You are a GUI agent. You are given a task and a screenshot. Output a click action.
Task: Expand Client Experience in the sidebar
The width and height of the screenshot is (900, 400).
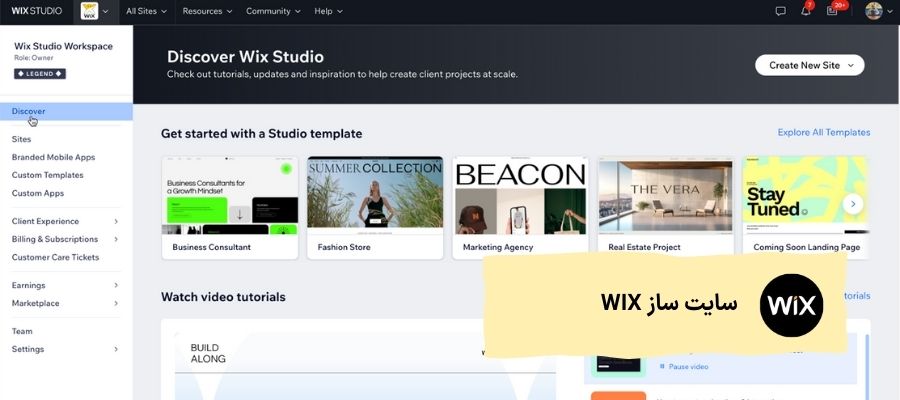coord(65,221)
